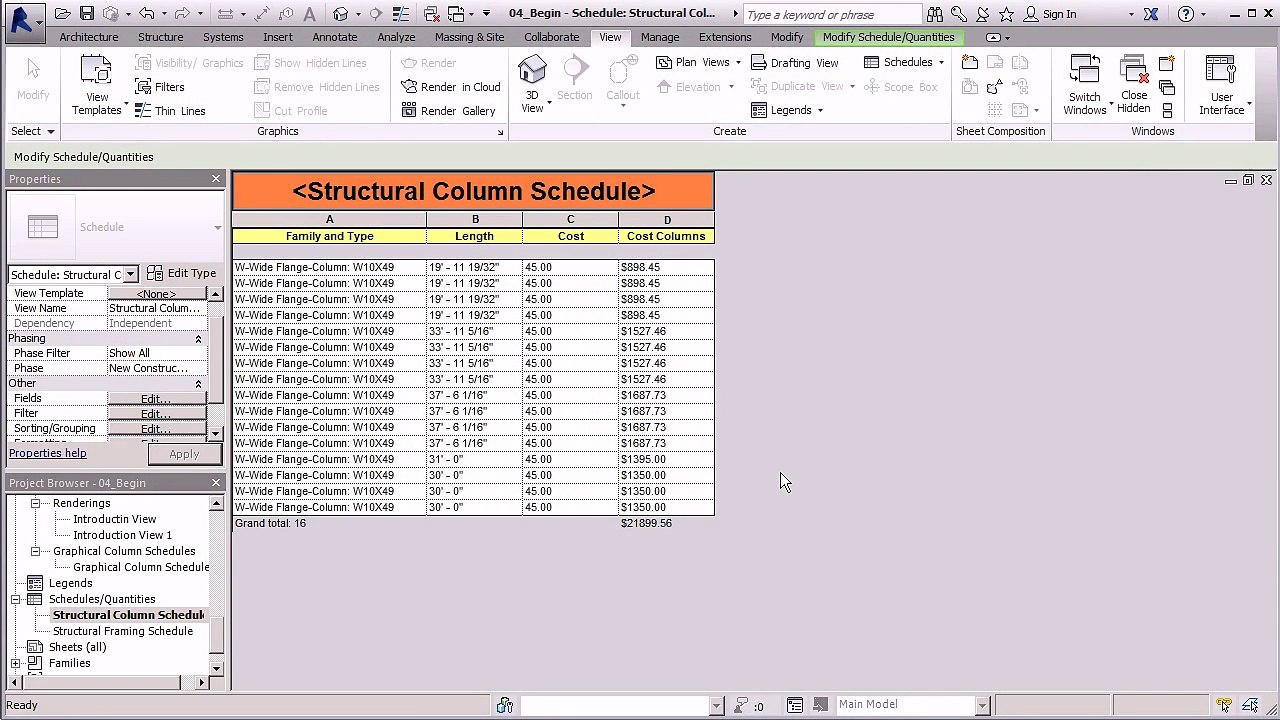The image size is (1280, 720).
Task: Toggle Thin Lines in Graphics panel
Action: (x=170, y=111)
